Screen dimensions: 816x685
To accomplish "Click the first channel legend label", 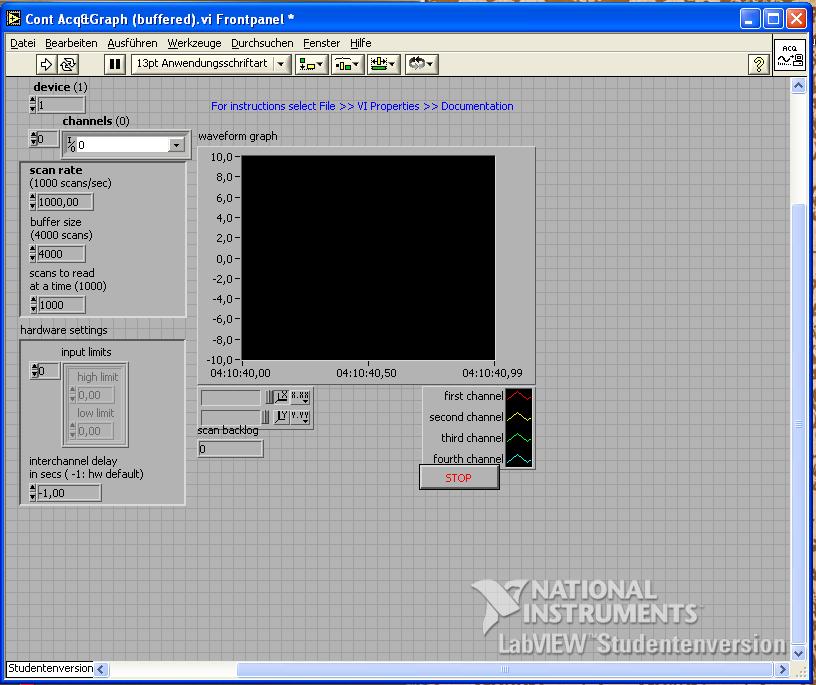I will [473, 396].
